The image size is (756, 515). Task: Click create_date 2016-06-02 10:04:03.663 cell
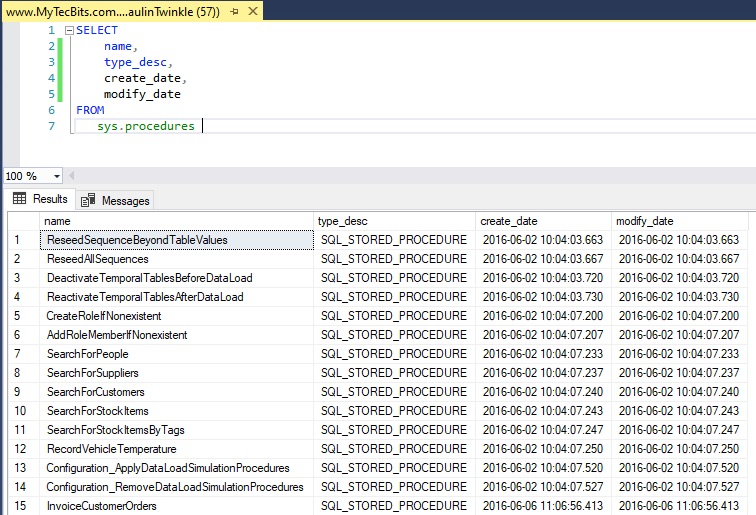pos(543,240)
